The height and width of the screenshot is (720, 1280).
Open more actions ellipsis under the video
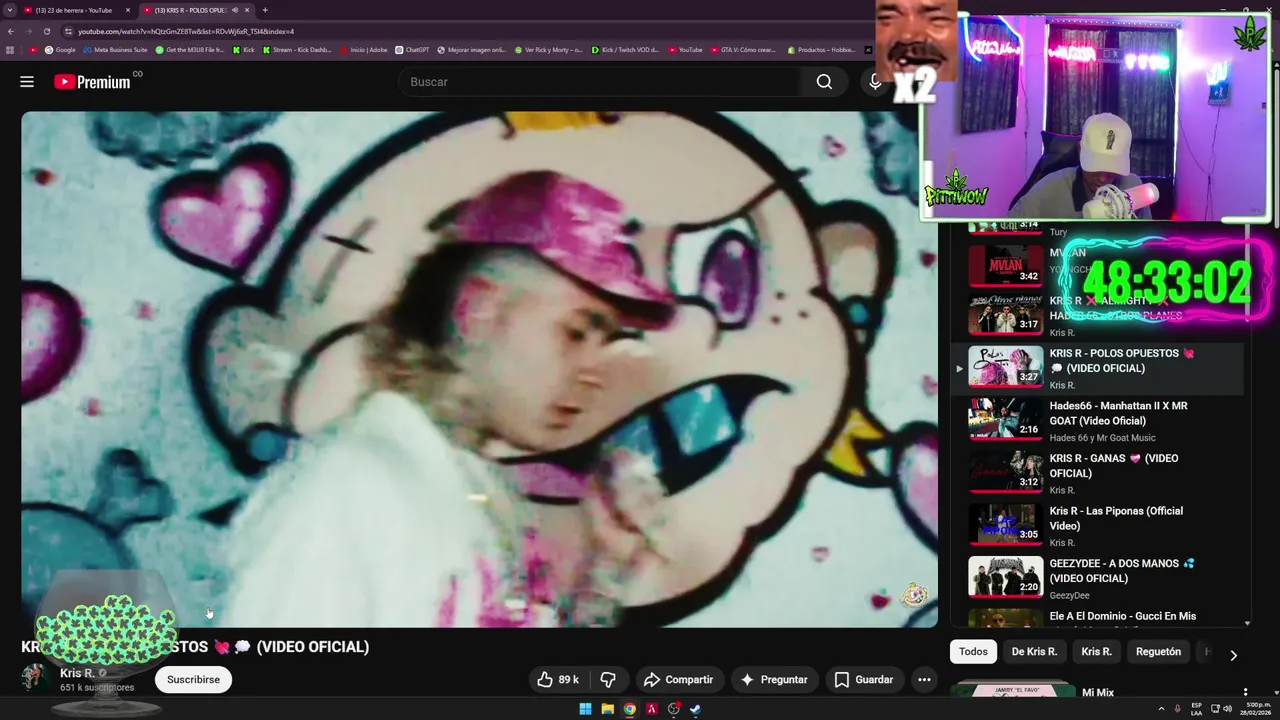coord(924,680)
